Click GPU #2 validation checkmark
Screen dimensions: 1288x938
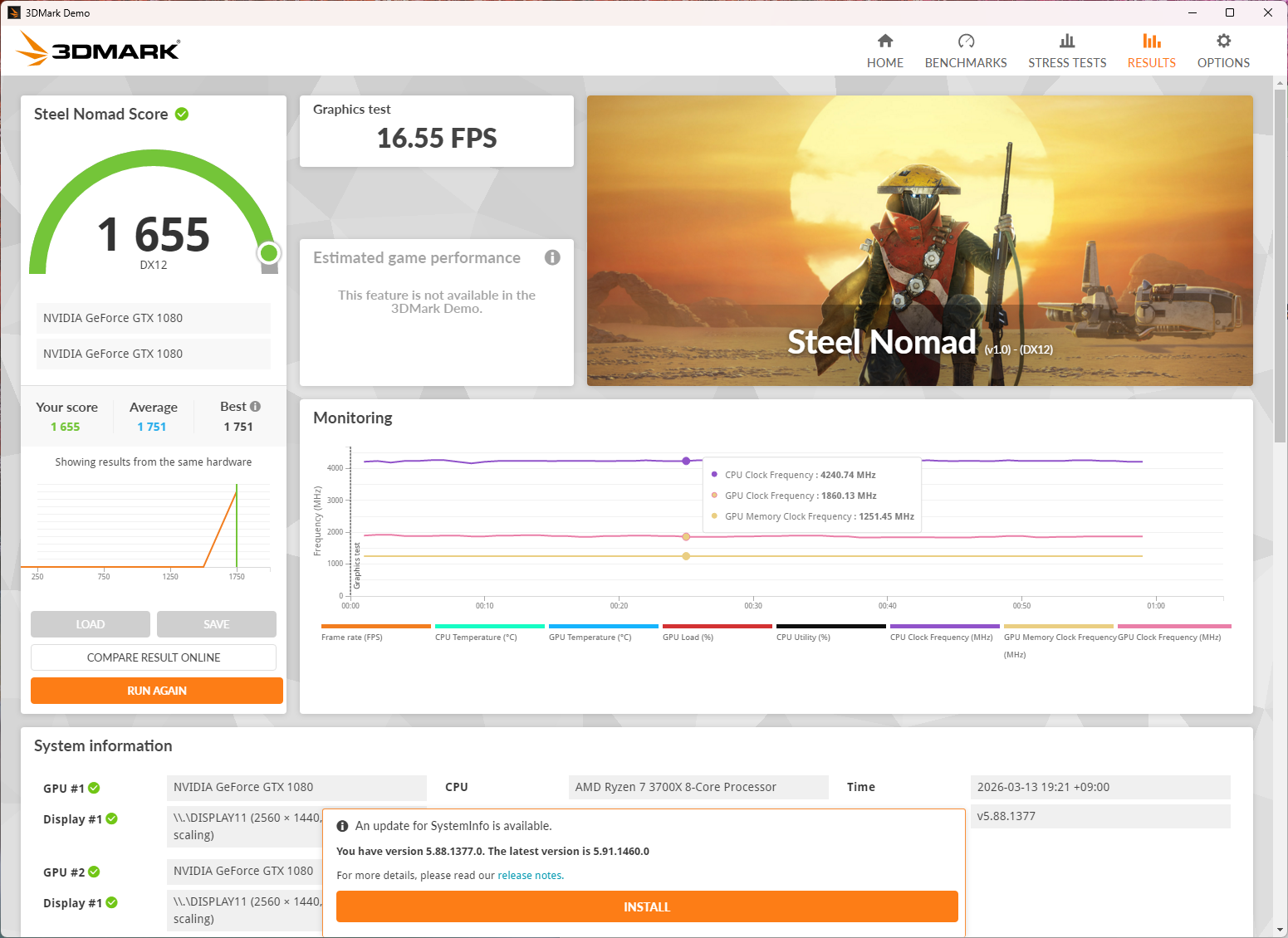click(94, 872)
